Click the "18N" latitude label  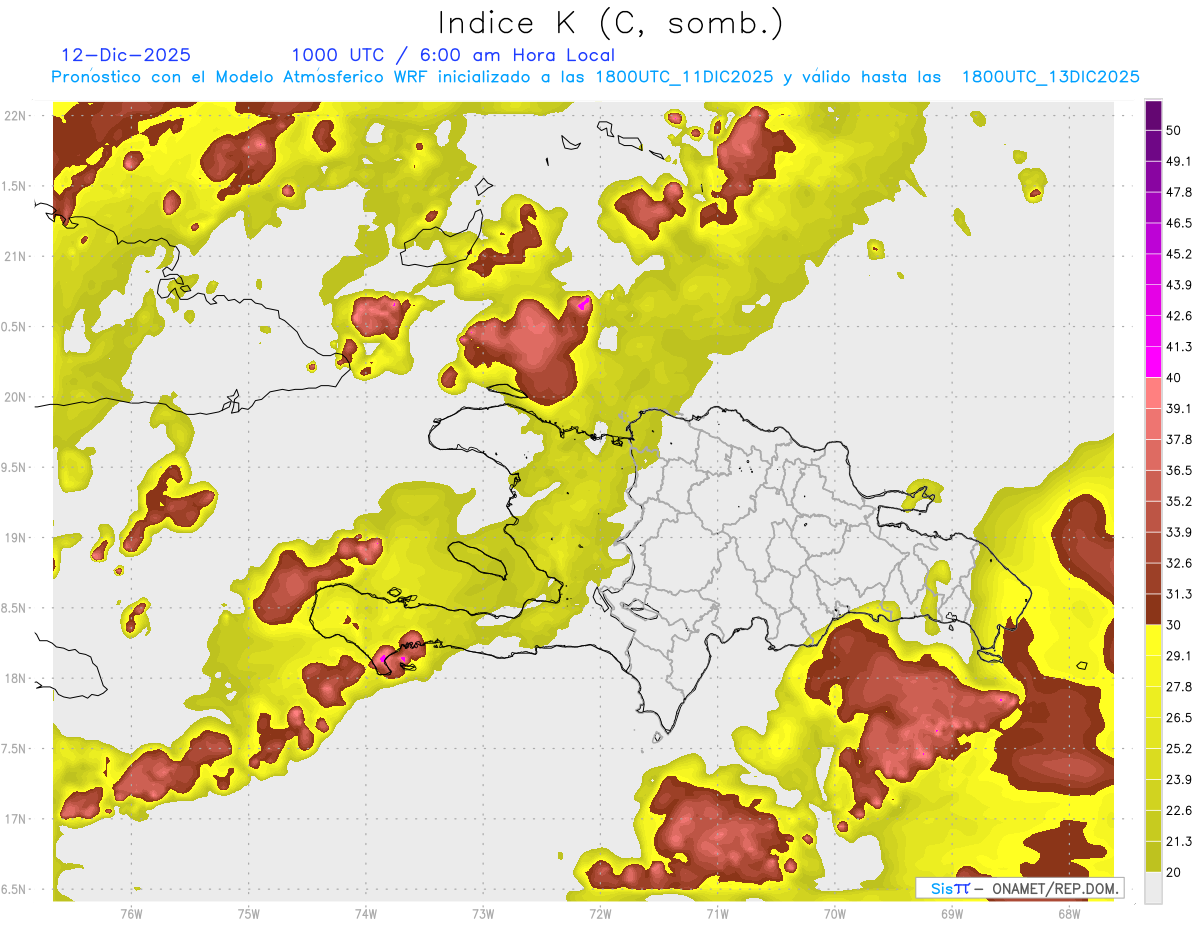[17, 679]
